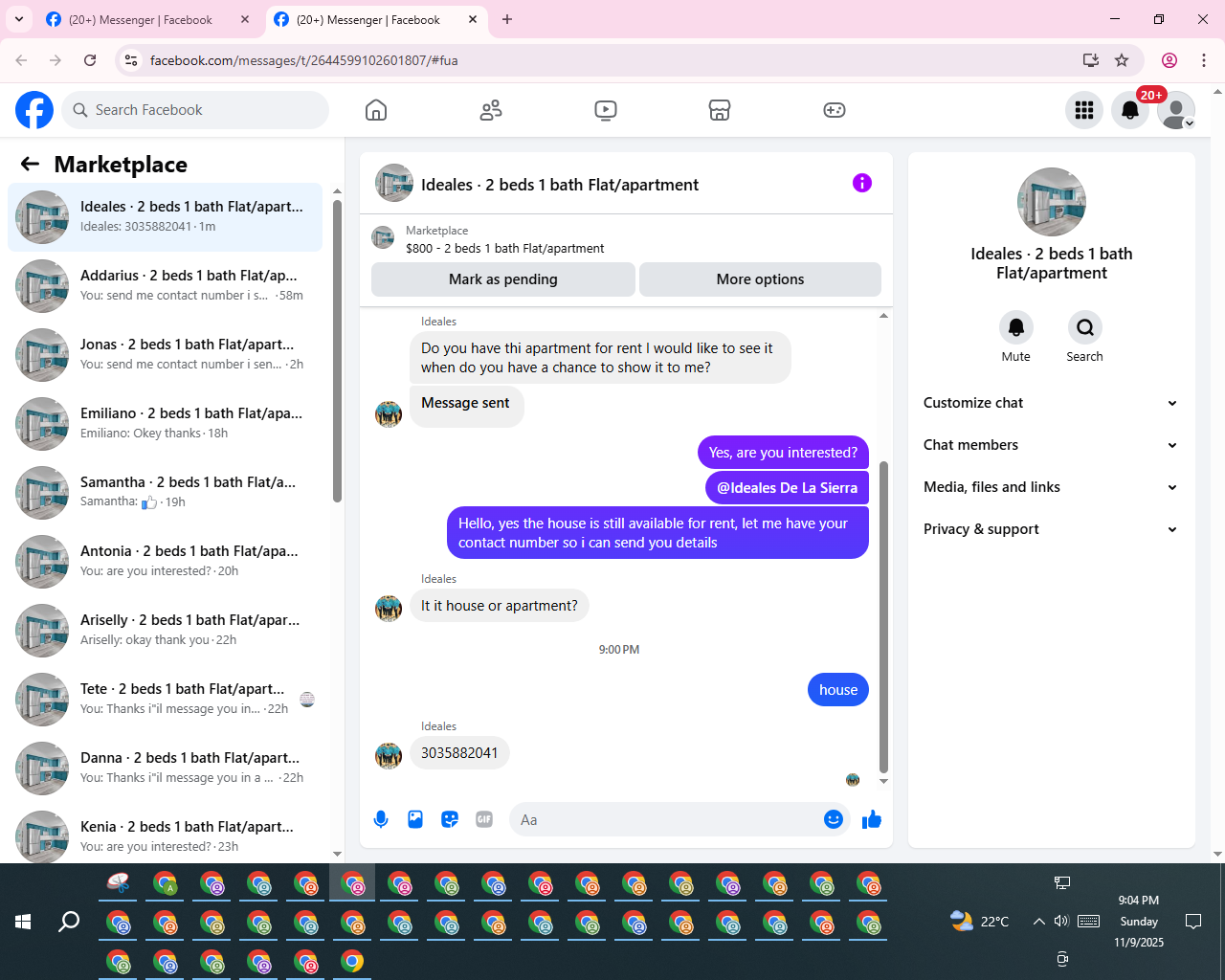
Task: Close the active Messenger browser tab
Action: click(473, 19)
